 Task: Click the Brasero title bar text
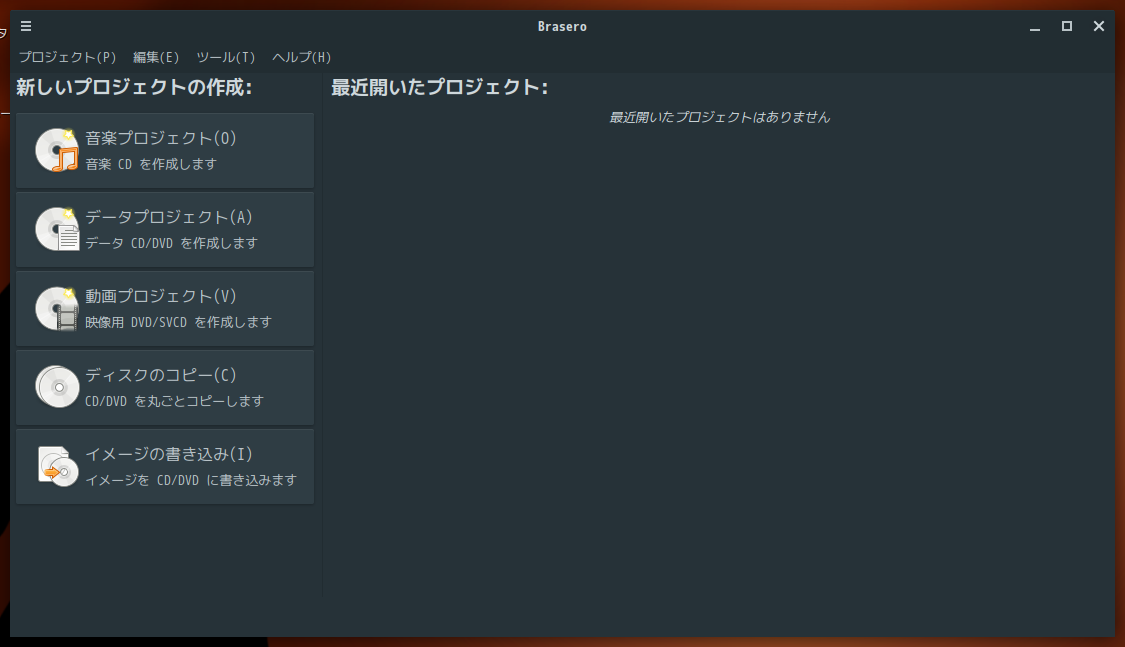coord(561,26)
